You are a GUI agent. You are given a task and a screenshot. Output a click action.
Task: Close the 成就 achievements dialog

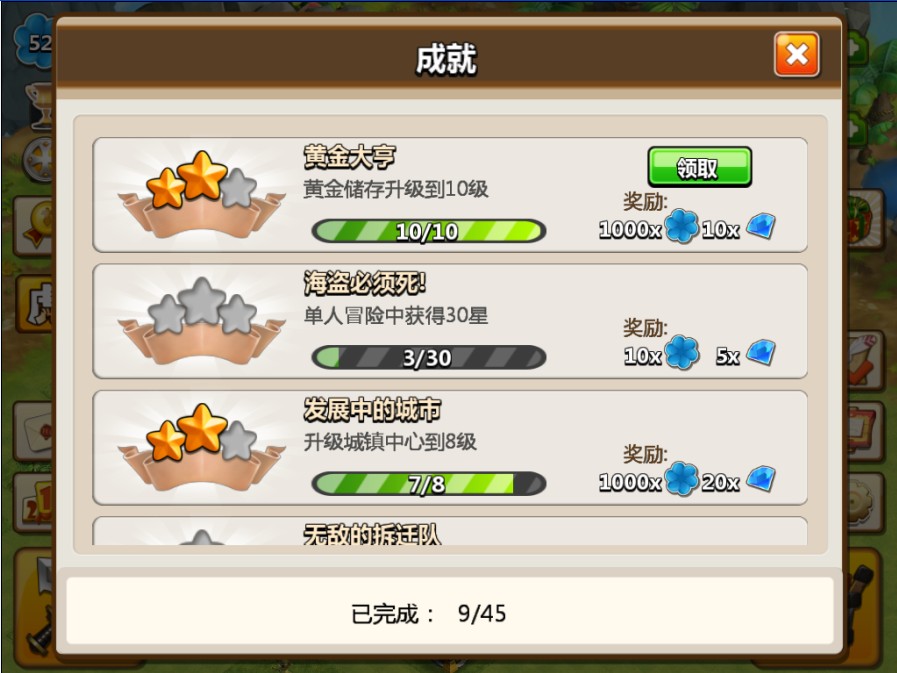point(796,55)
